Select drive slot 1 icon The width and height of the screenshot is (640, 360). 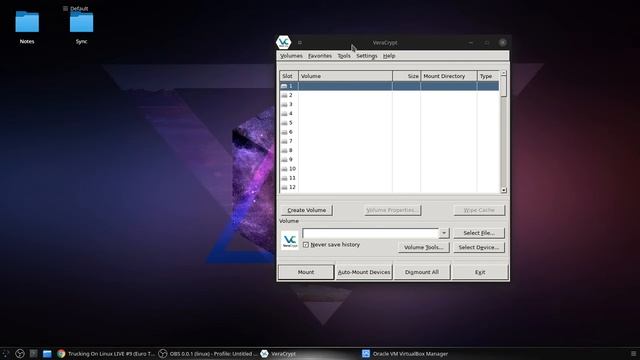click(x=284, y=86)
